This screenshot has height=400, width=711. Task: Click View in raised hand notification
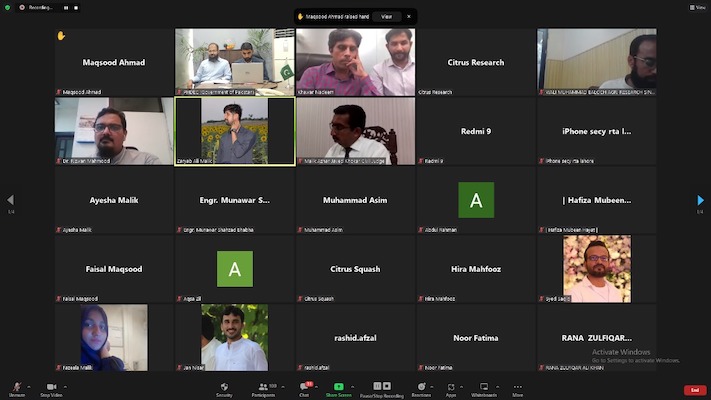[386, 17]
